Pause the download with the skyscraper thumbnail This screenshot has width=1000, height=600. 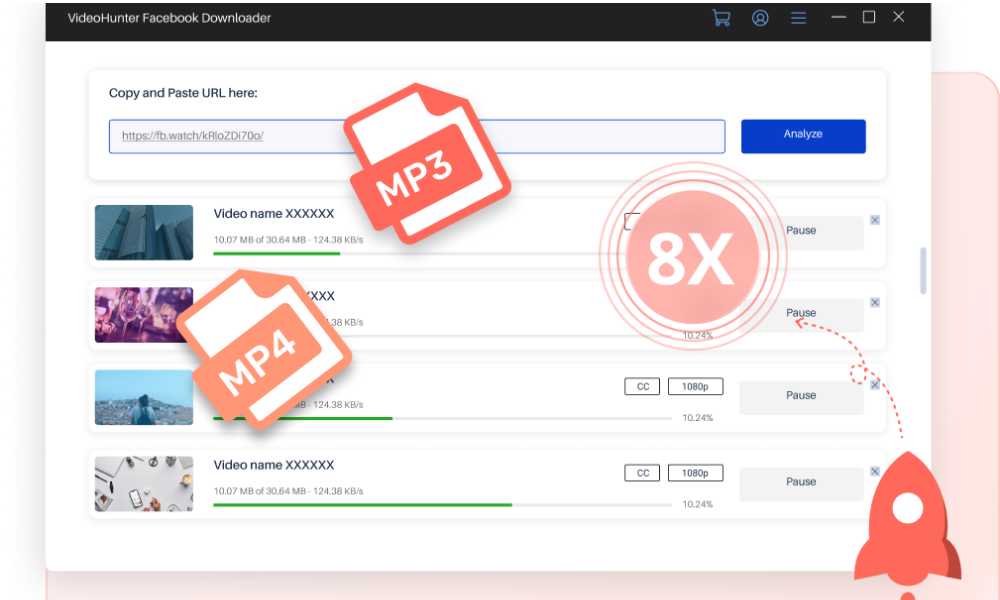[x=801, y=231]
